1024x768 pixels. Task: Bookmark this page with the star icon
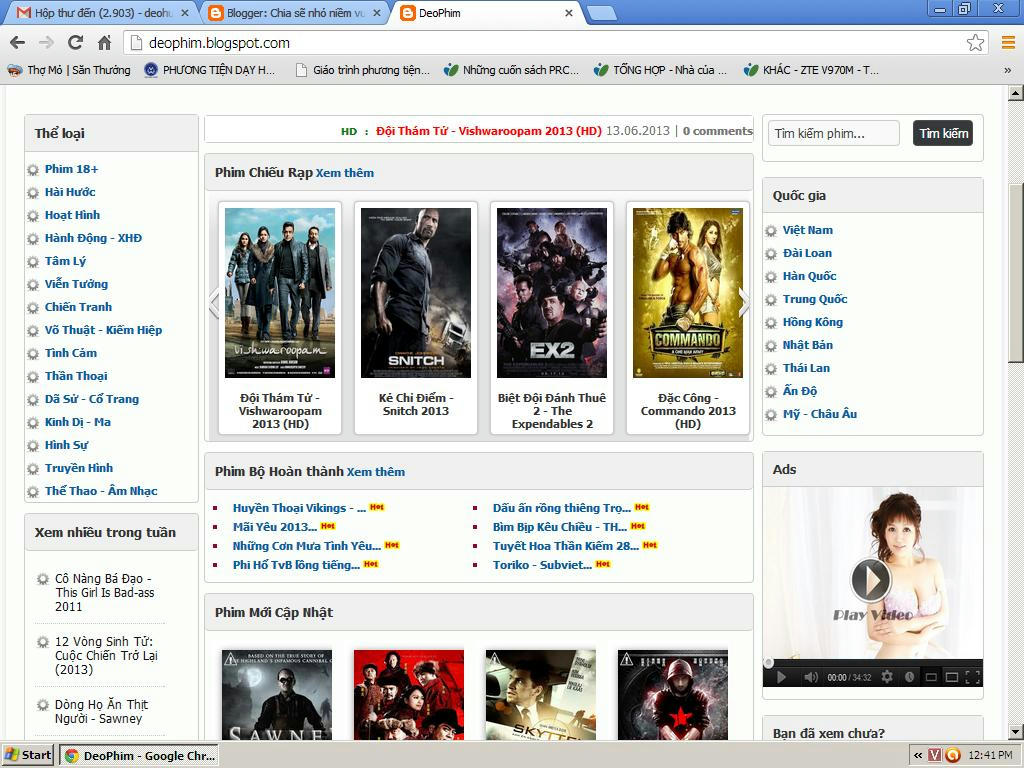click(975, 43)
